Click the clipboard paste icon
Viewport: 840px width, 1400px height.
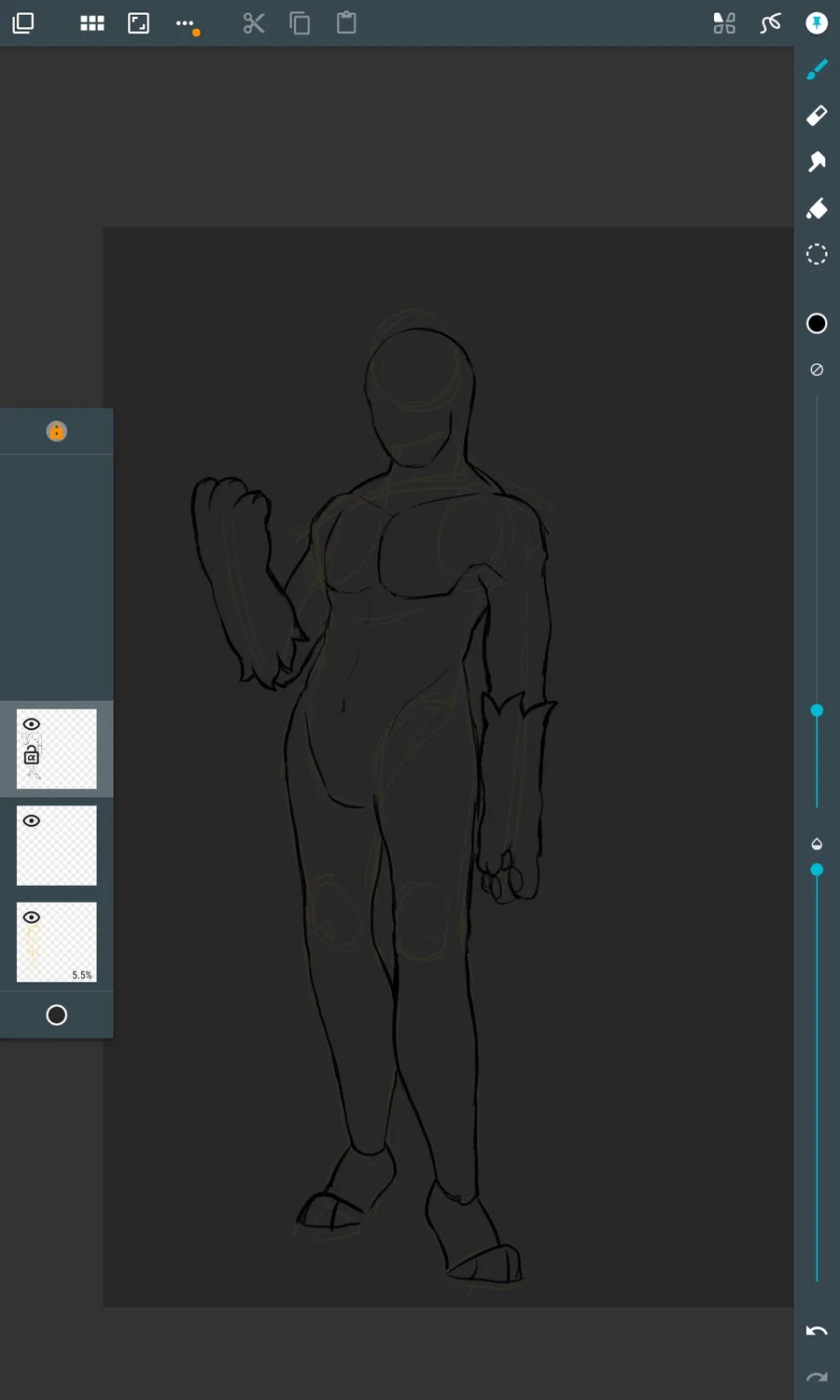click(346, 22)
